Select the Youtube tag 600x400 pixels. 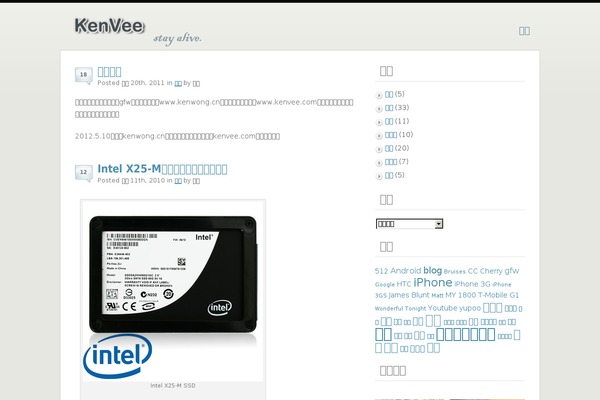coord(443,308)
